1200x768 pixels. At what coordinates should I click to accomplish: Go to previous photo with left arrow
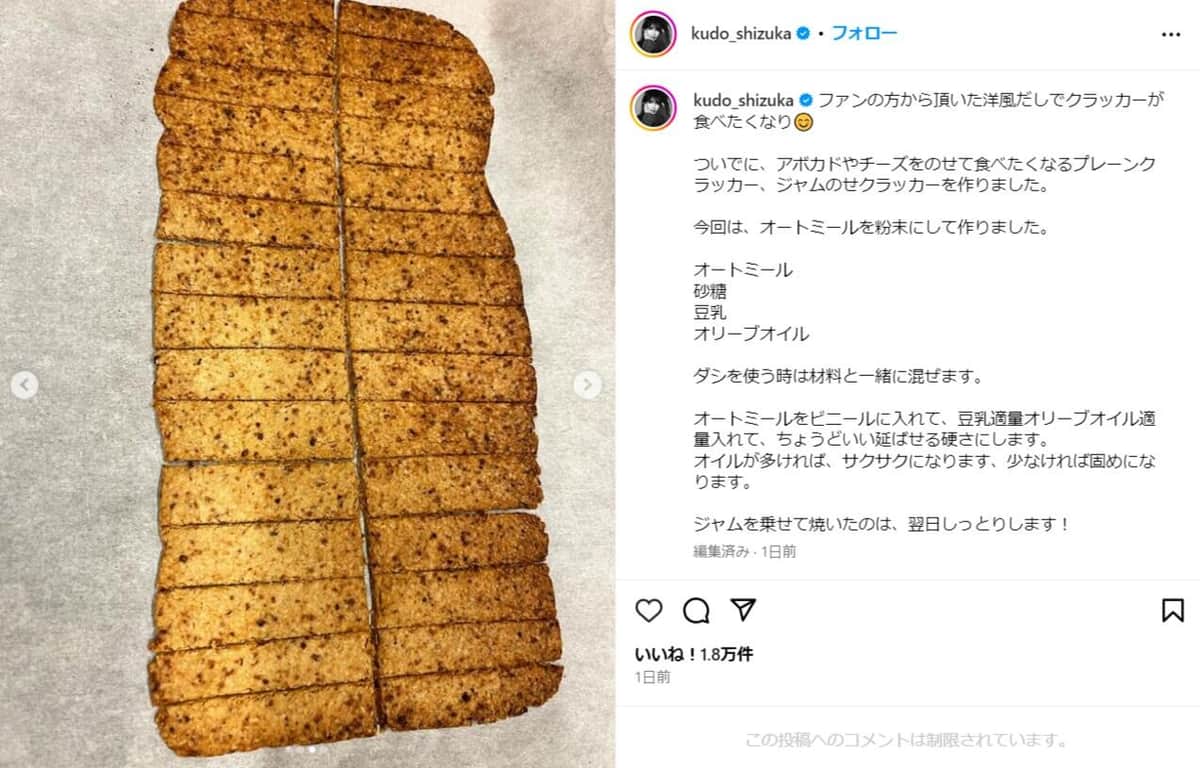click(25, 385)
